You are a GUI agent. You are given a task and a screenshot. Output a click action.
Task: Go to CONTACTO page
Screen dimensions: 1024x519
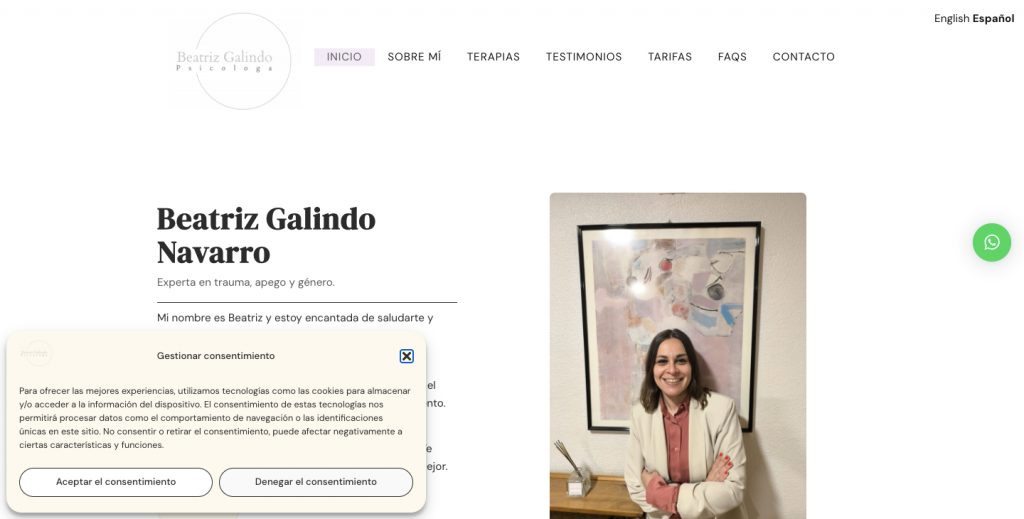(803, 57)
